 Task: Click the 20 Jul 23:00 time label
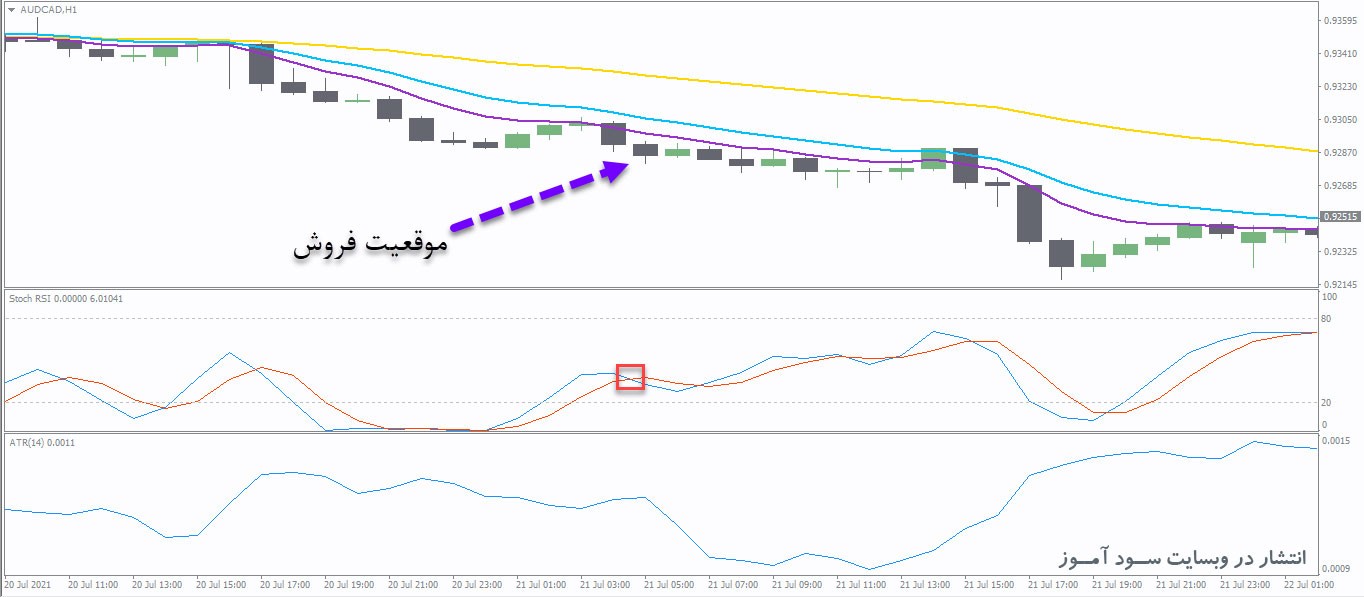click(477, 583)
